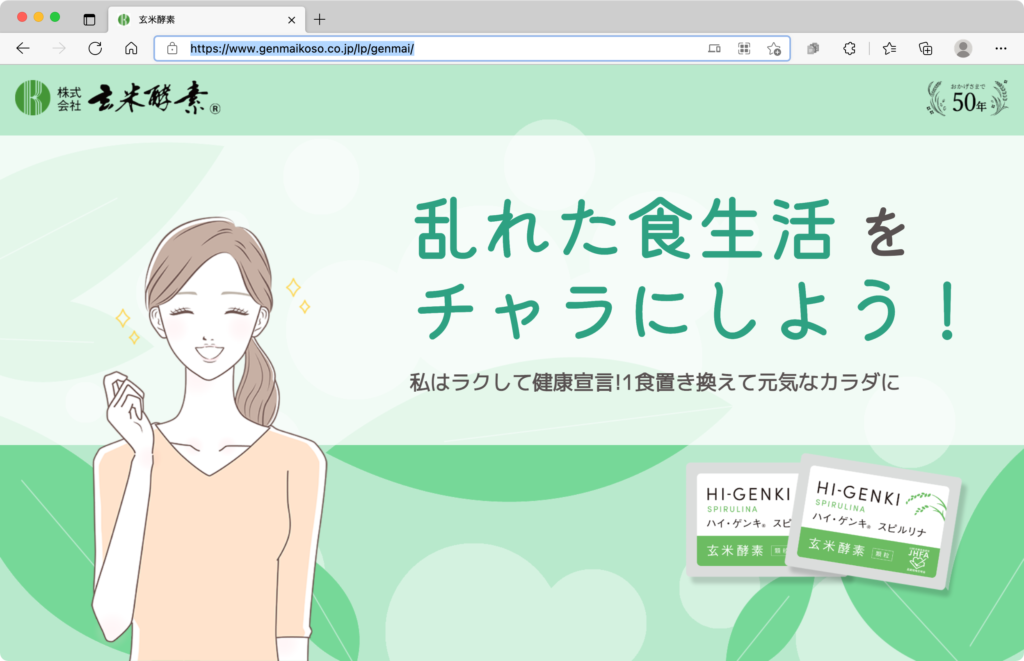The height and width of the screenshot is (661, 1024).
Task: Close the 玄米酵素 tab
Action: pyautogui.click(x=292, y=19)
